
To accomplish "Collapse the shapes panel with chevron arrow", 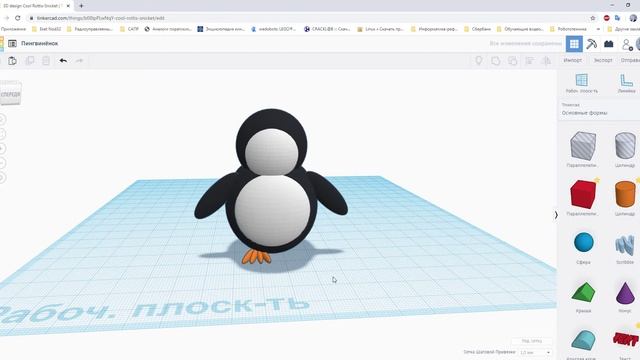I will pyautogui.click(x=556, y=215).
